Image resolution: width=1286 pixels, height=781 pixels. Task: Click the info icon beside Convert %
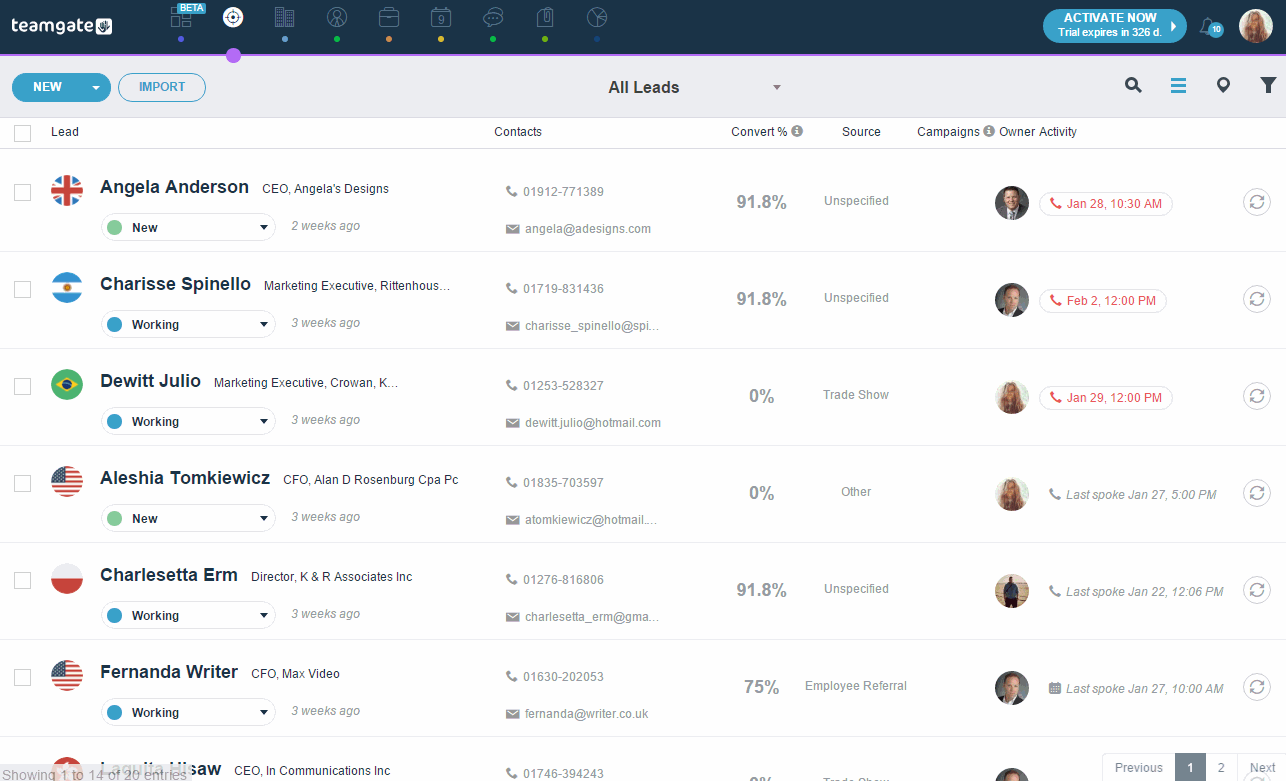(x=797, y=131)
